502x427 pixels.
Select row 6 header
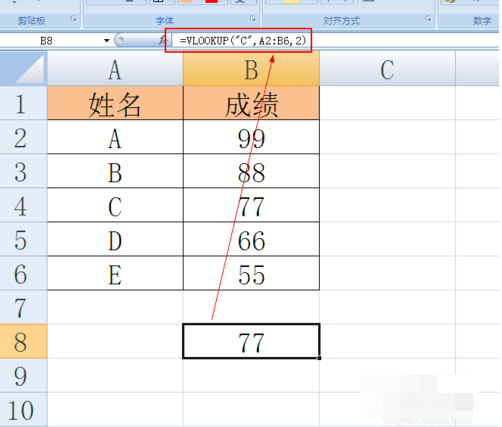coord(23,273)
